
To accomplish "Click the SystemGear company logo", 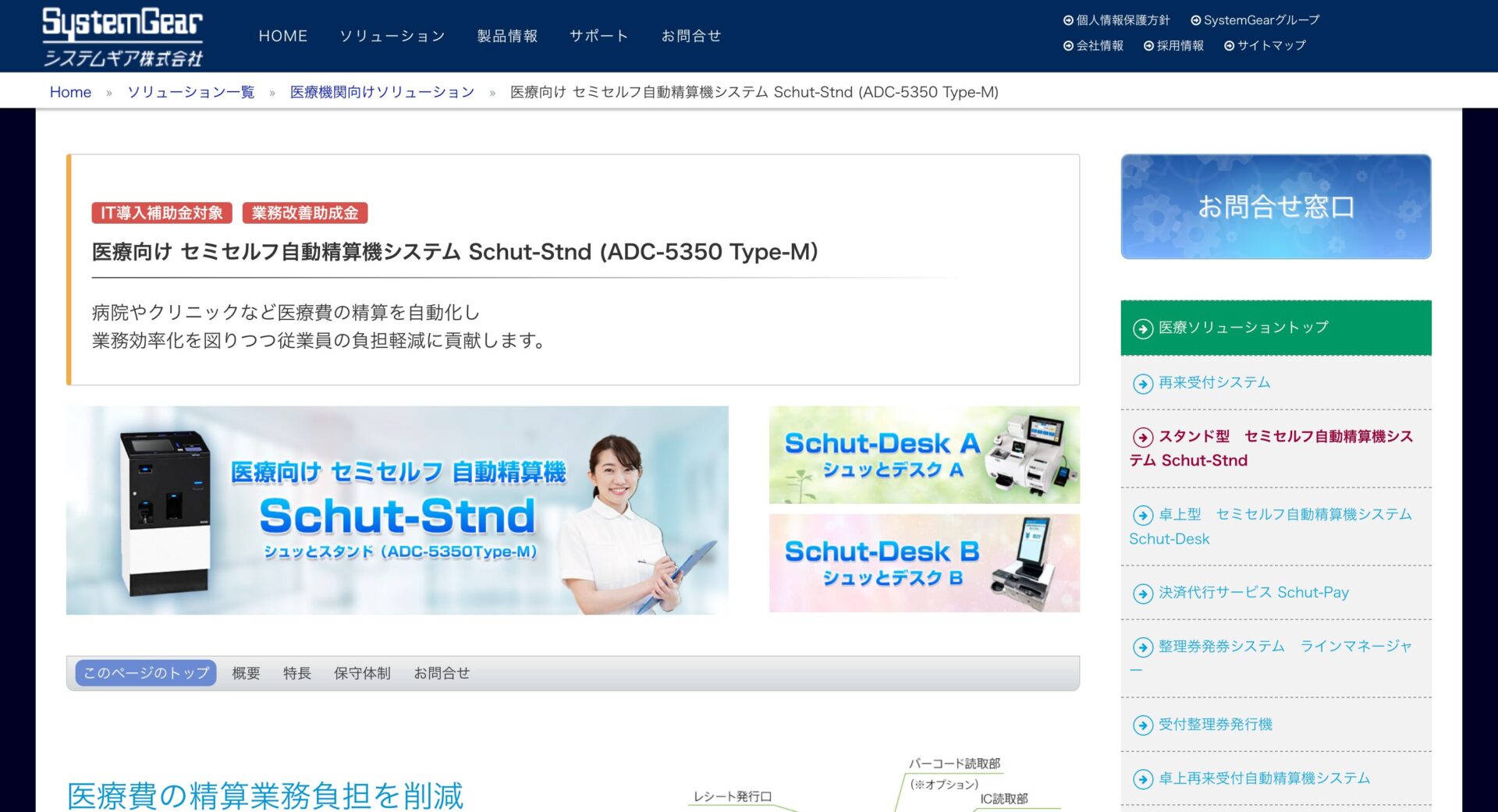I will click(122, 37).
